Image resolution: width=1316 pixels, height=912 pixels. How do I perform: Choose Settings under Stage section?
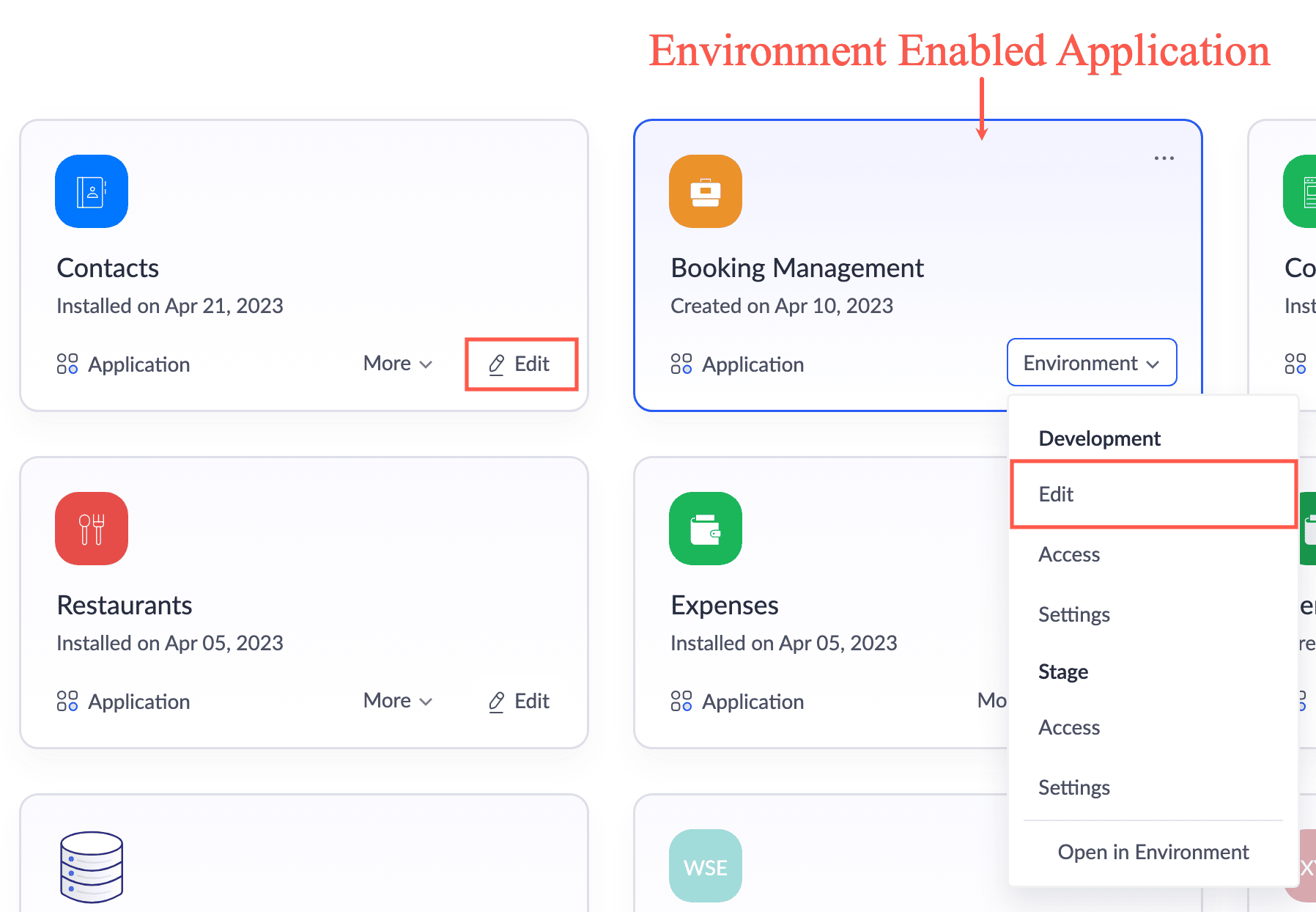(x=1073, y=787)
